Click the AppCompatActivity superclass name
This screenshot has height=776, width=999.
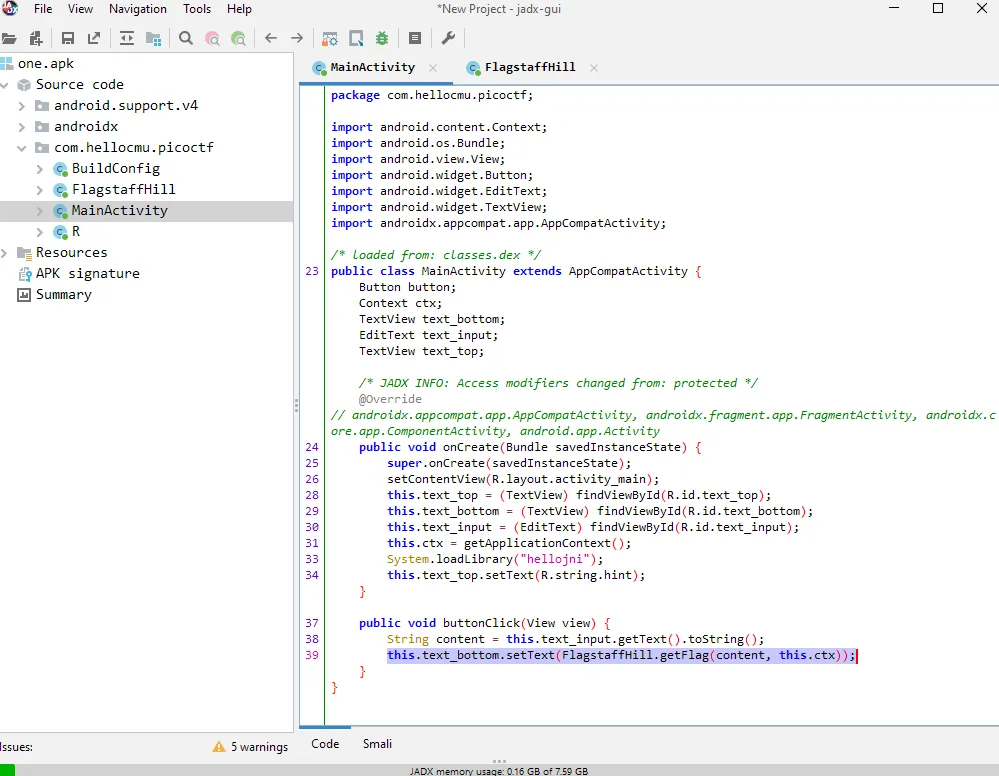pyautogui.click(x=628, y=271)
